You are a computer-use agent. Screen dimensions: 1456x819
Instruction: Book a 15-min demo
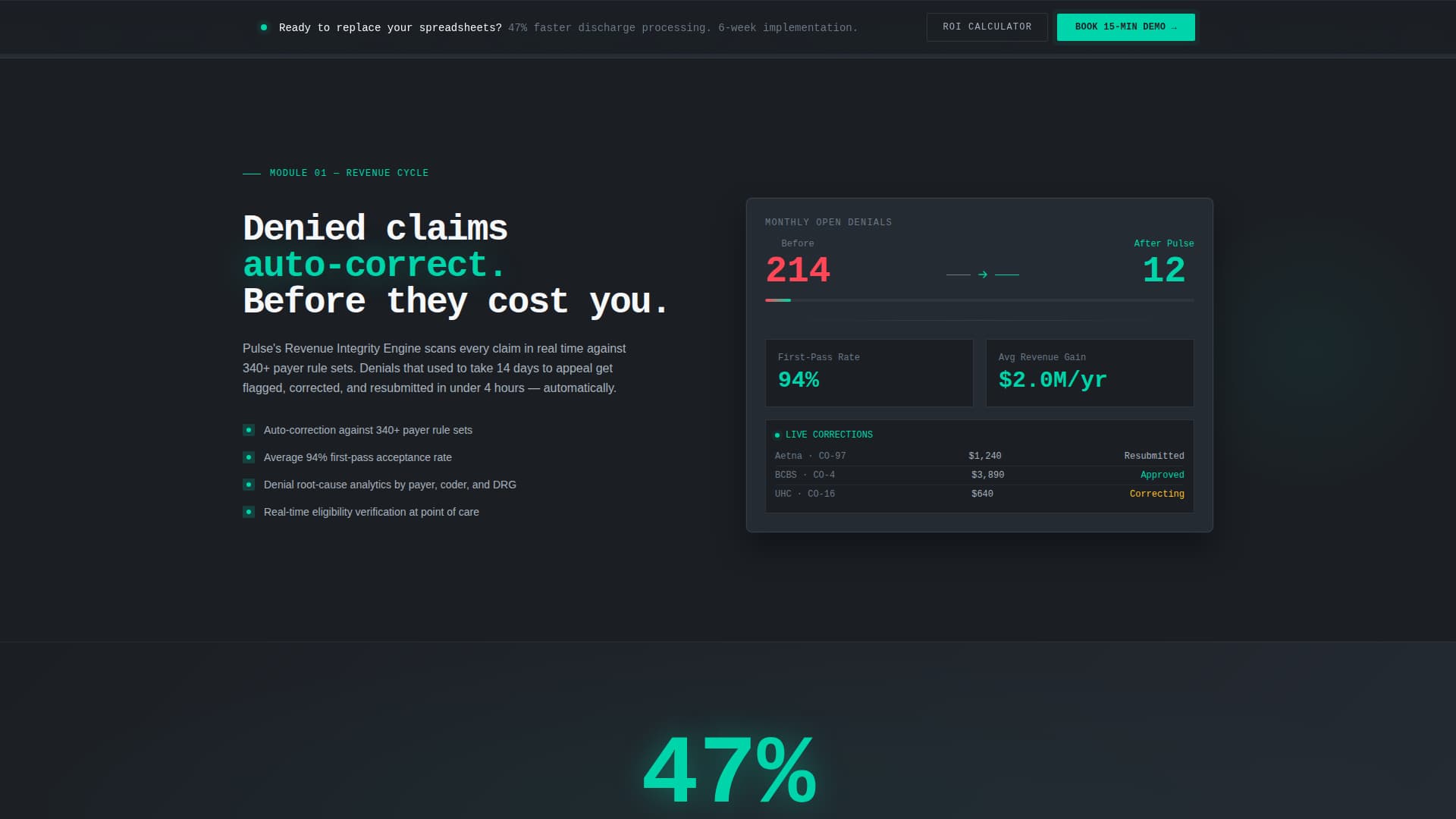1125,27
